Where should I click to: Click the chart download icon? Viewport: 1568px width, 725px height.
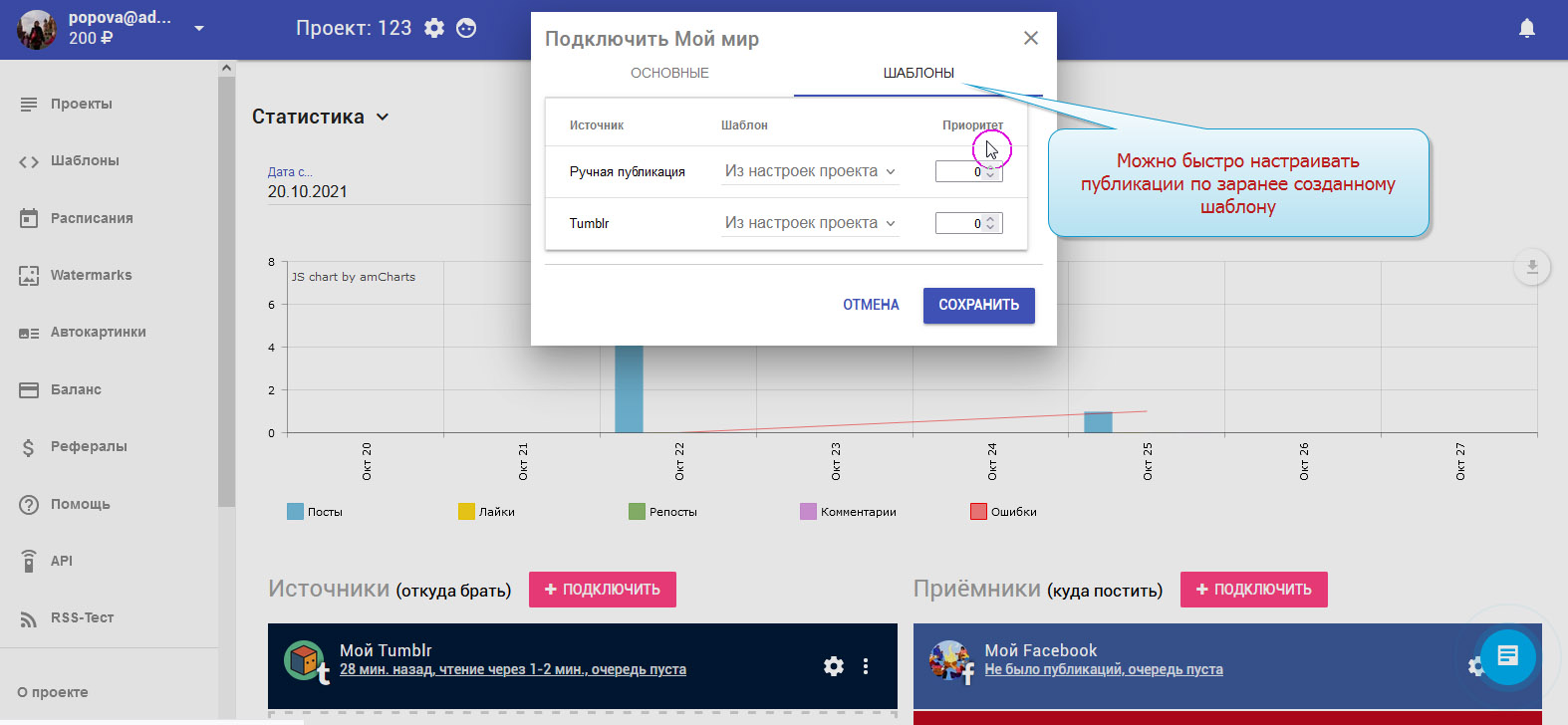1532,267
